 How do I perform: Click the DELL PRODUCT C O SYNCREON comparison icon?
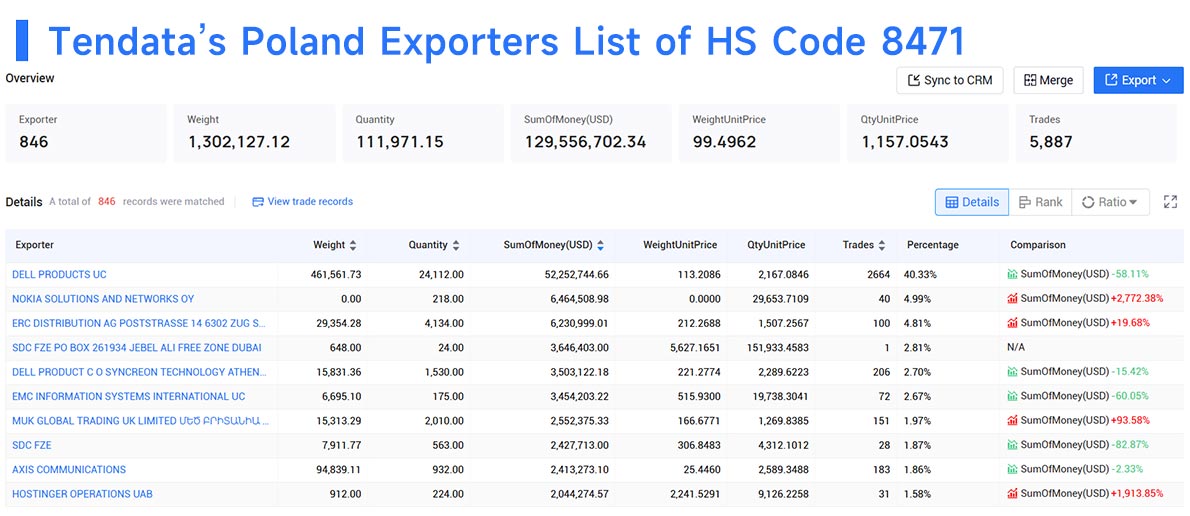pos(1012,372)
